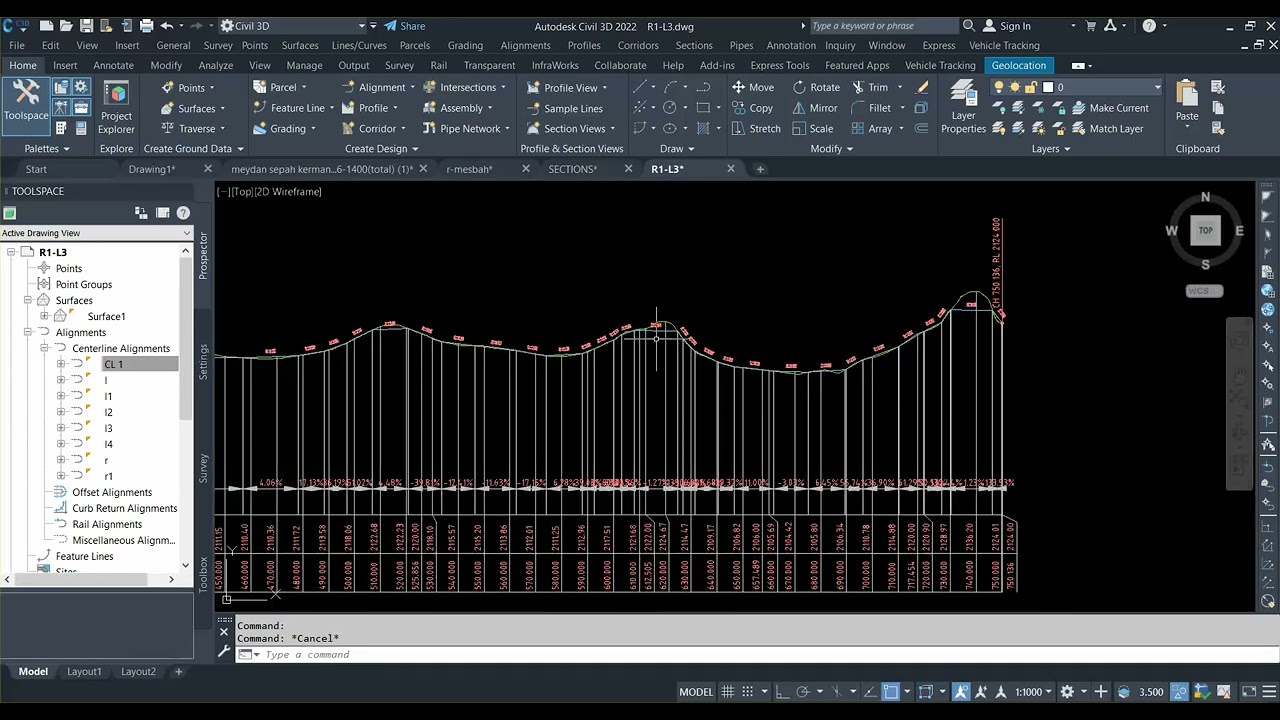1280x720 pixels.
Task: Expand the CL 1 alignment node
Action: [61, 364]
